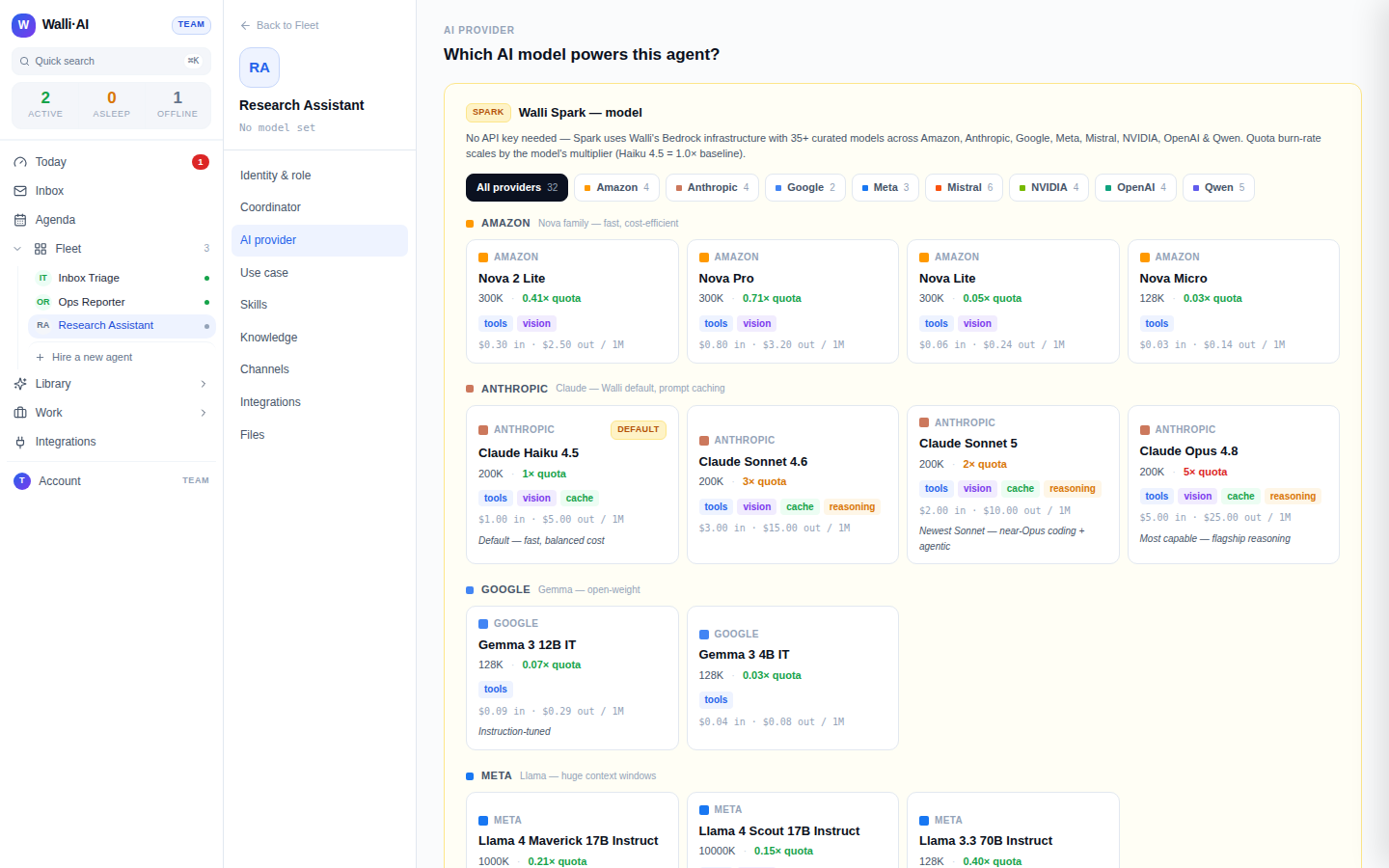Open Research Assistant in the fleet list
Viewport: 1389px width, 868px height.
click(122, 326)
